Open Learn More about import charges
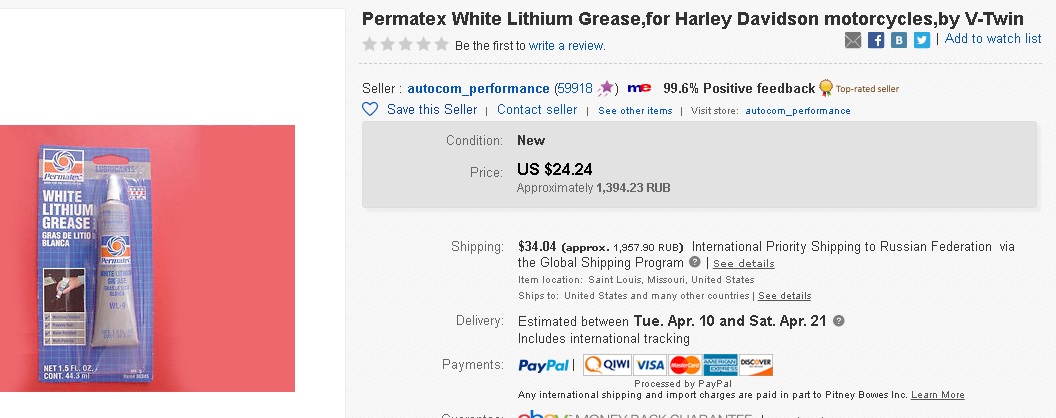Screen dimensions: 1056x418 [938, 395]
